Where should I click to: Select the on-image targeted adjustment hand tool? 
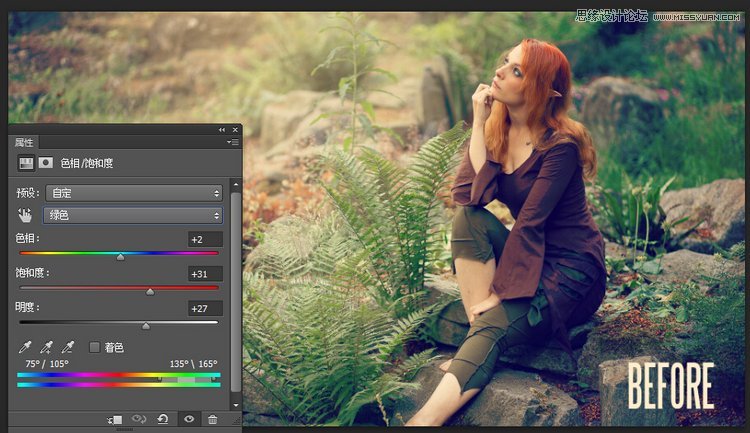tap(25, 215)
